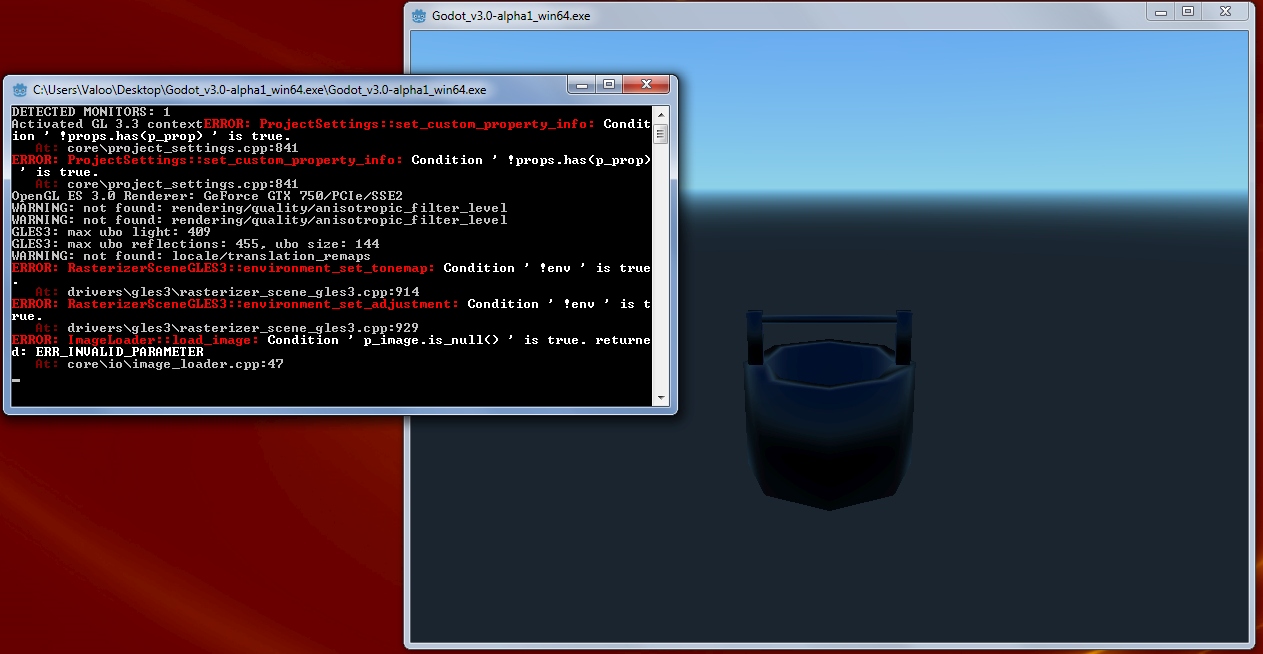Click the 'locale/translation_remaps' warning line
The image size is (1263, 654).
tap(191, 255)
